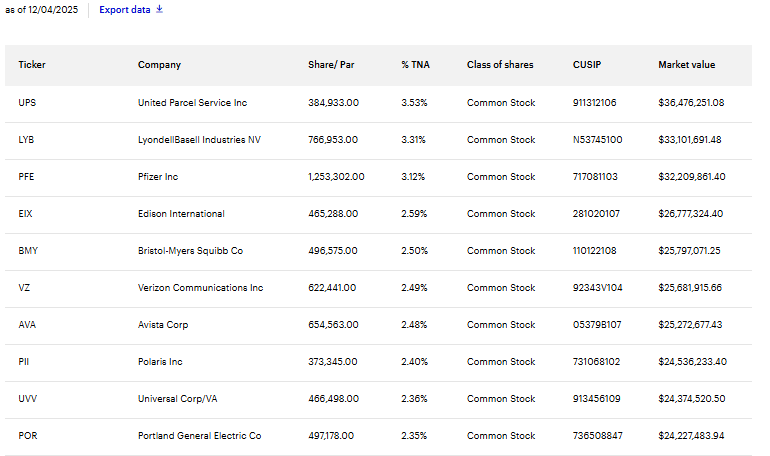Click the % TNA column header
This screenshot has width=770, height=456.
click(415, 65)
